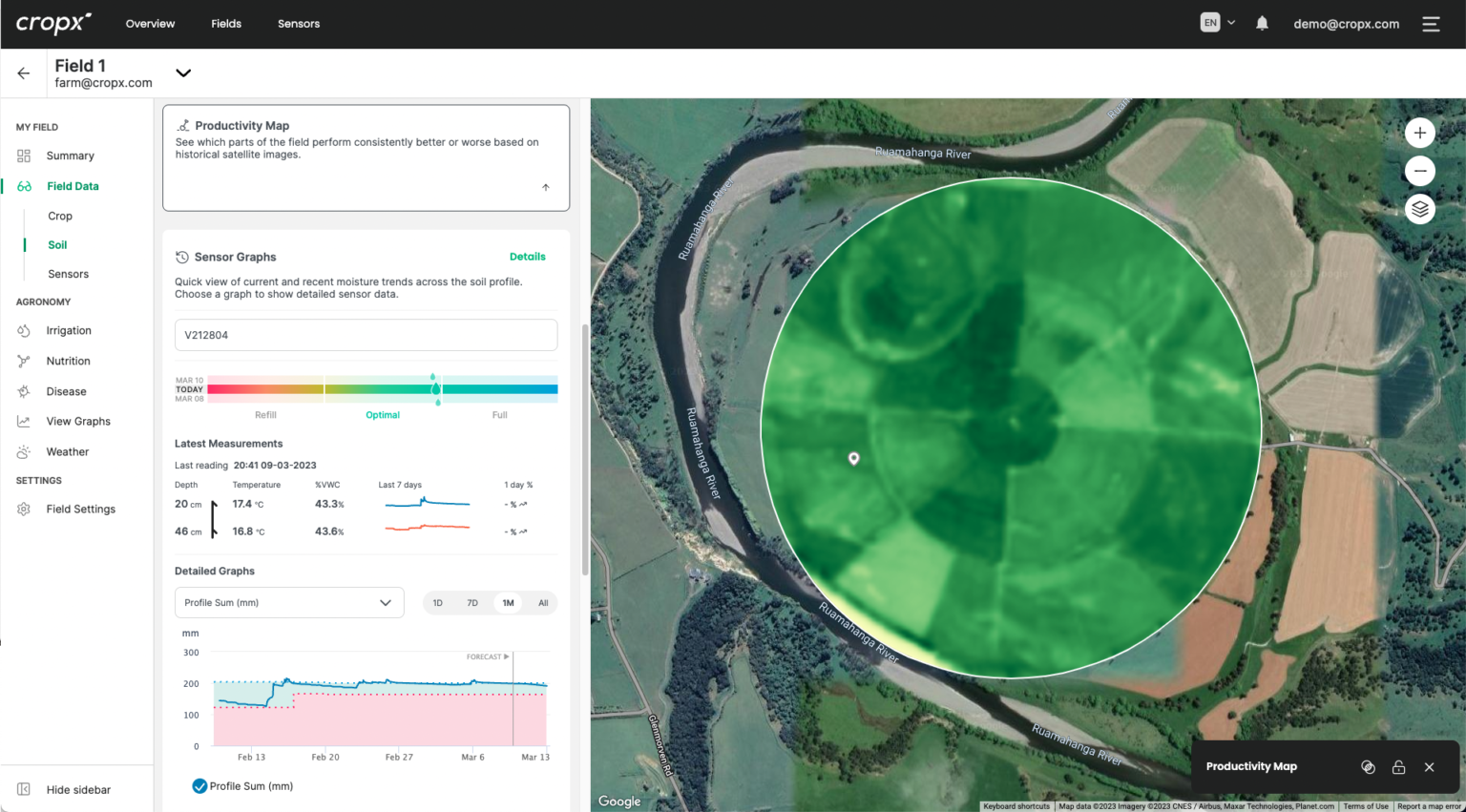Expand the Field 1 field selector dropdown
Image resolution: width=1466 pixels, height=812 pixels.
point(182,73)
